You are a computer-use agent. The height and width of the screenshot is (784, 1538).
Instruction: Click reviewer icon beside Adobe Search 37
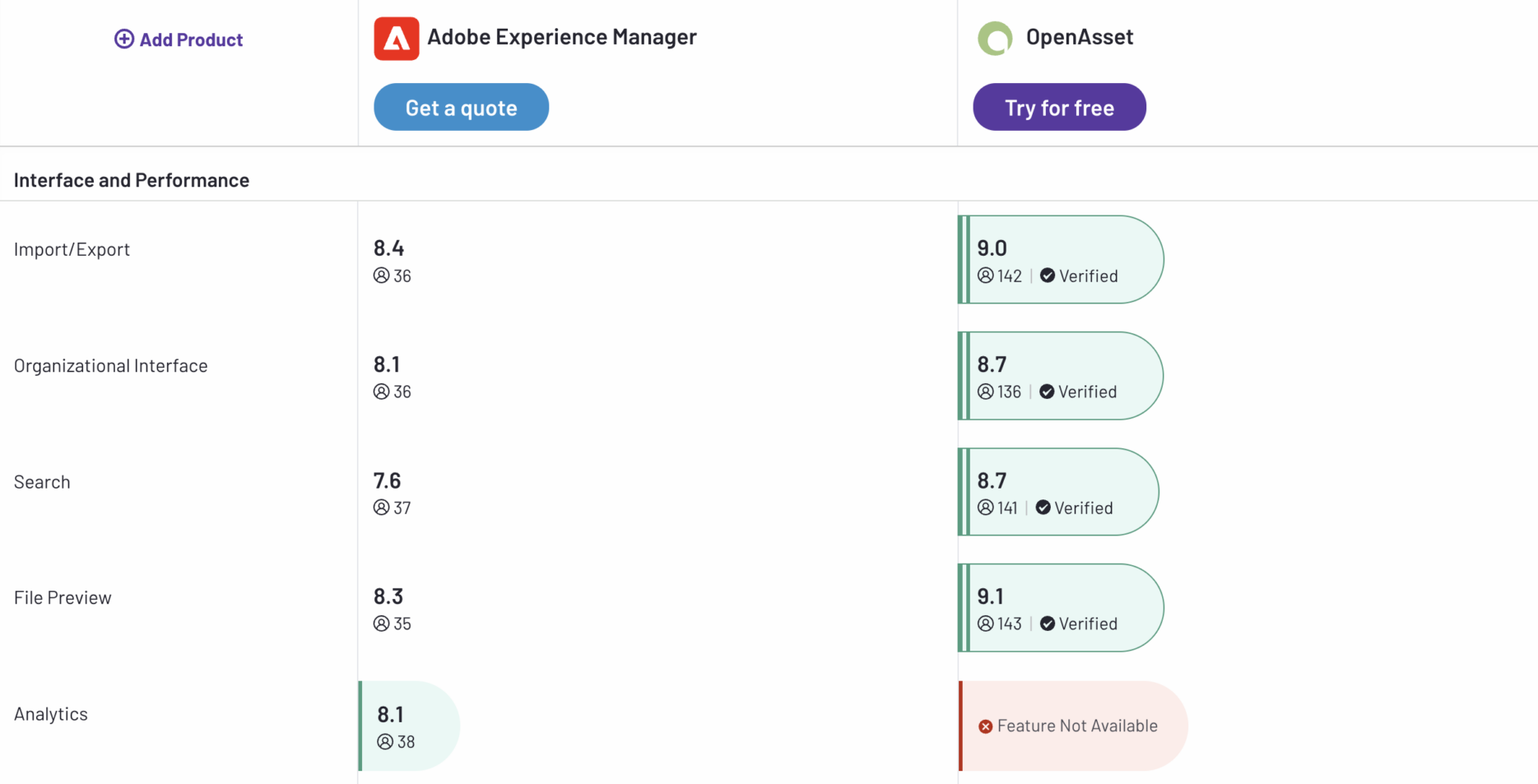[381, 508]
